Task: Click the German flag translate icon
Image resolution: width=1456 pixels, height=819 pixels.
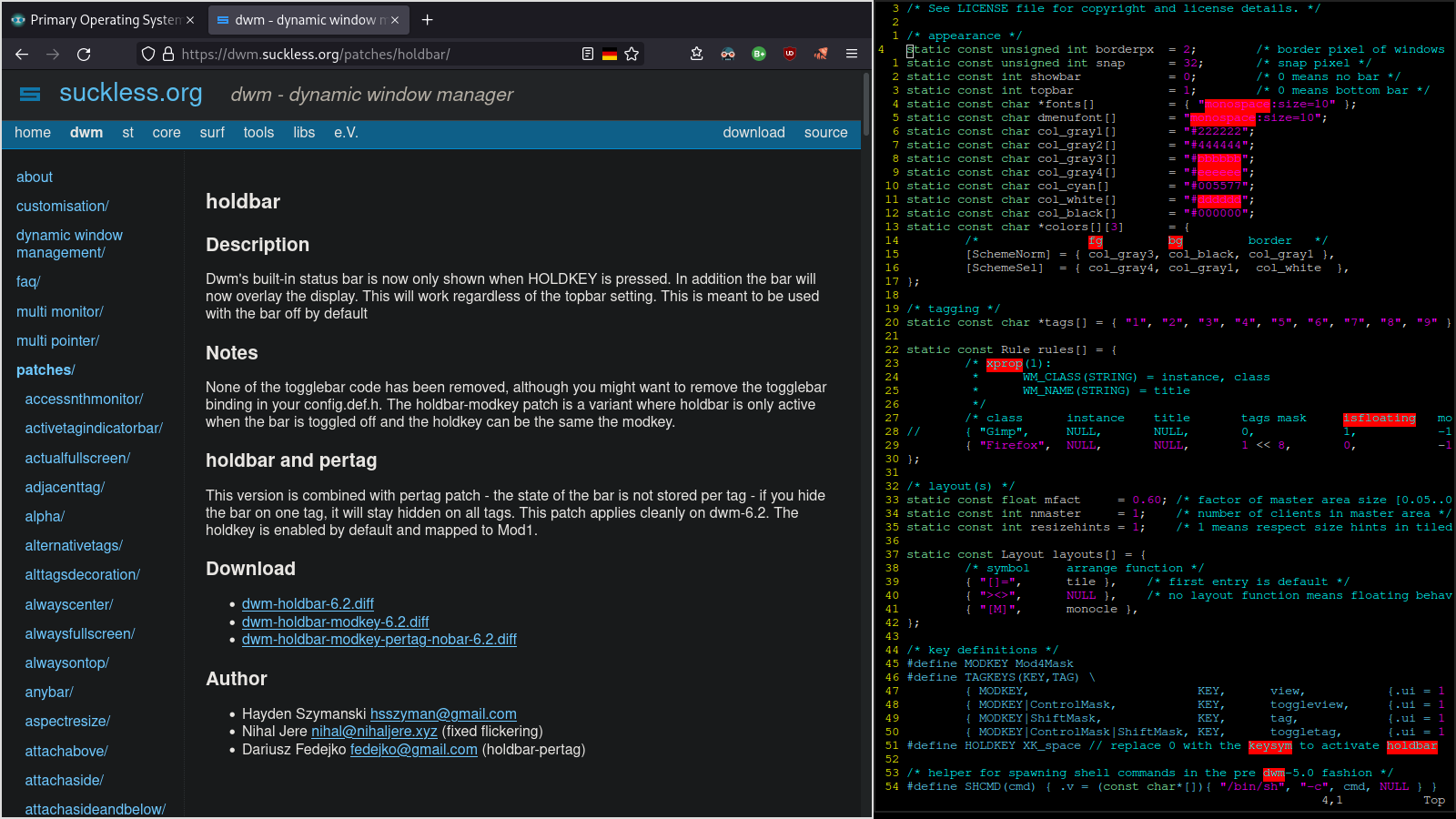Action: pos(610,55)
